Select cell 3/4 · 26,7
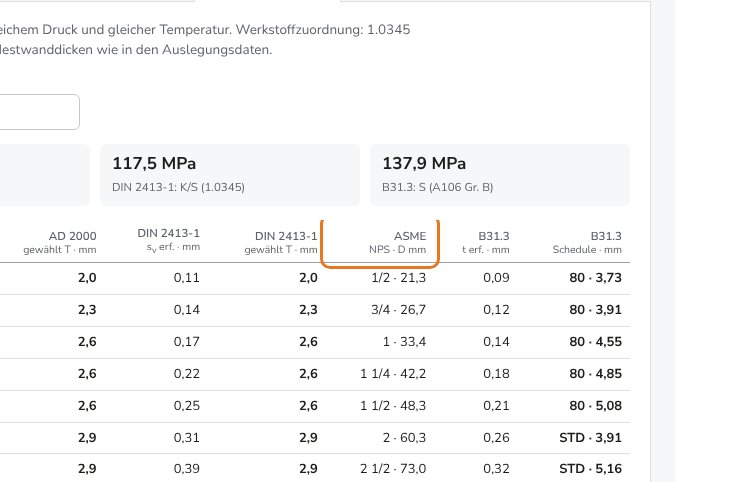The width and height of the screenshot is (734, 482). [398, 310]
